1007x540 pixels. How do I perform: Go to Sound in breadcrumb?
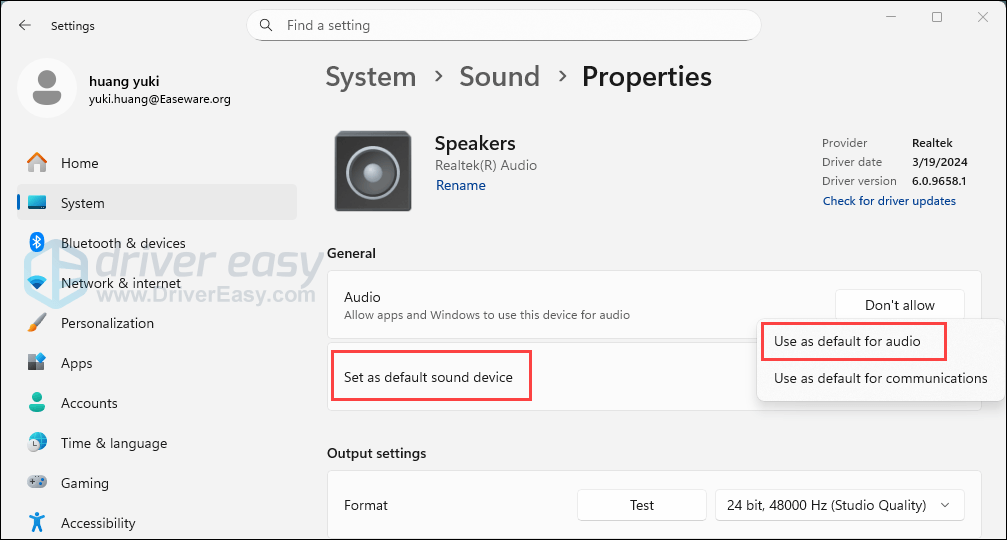coord(499,77)
